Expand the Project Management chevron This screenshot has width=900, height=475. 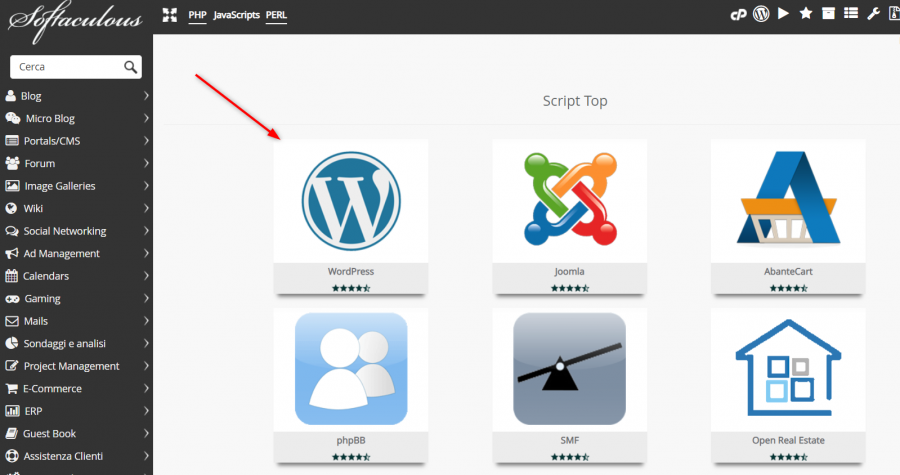click(x=146, y=366)
